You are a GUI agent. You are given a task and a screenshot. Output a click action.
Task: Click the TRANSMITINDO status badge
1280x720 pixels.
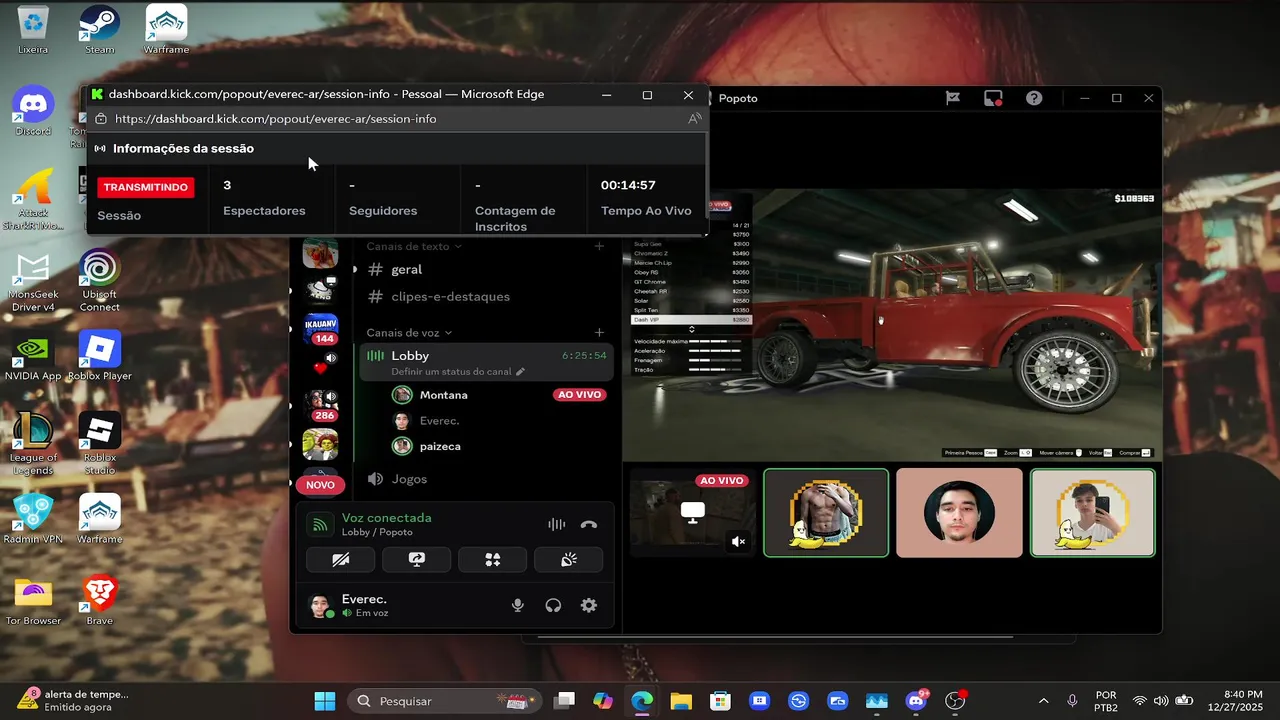click(146, 187)
